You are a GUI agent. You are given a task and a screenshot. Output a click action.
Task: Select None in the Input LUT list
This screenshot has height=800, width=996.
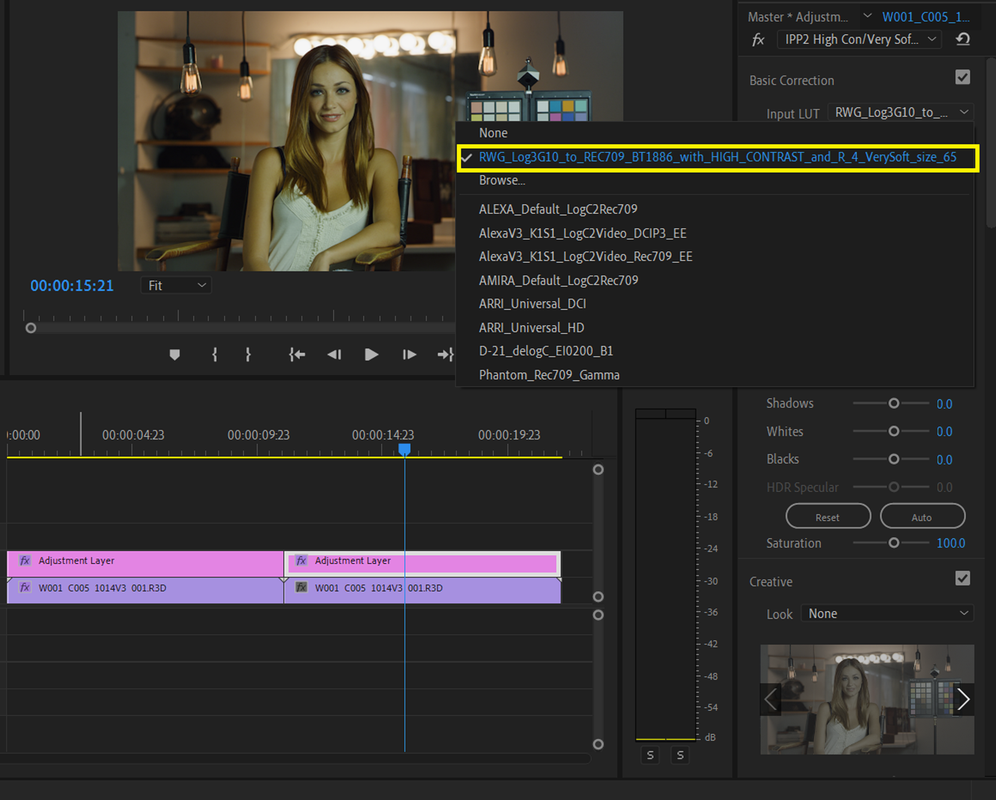(493, 133)
